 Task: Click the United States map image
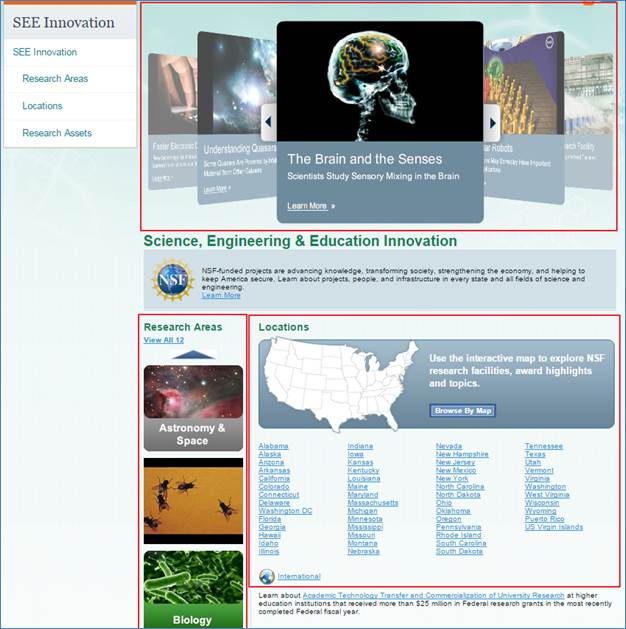click(342, 383)
